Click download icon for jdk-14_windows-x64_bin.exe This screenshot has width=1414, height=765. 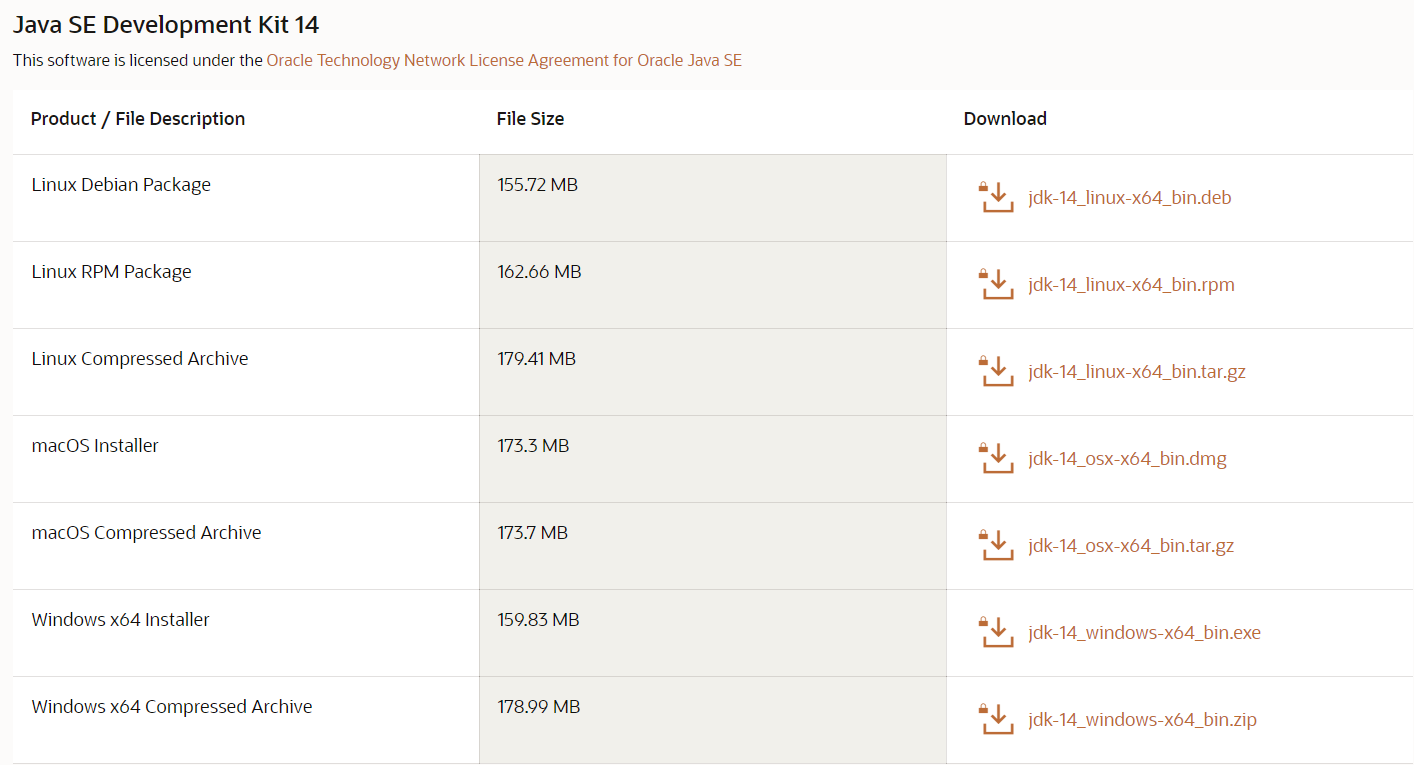(x=996, y=632)
